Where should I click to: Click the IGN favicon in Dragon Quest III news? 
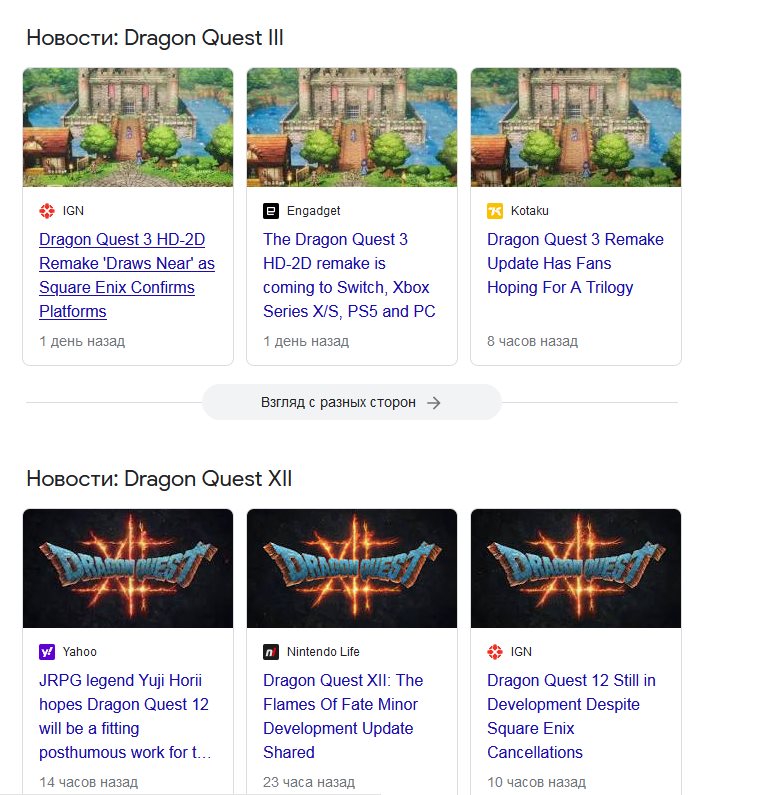coord(47,211)
